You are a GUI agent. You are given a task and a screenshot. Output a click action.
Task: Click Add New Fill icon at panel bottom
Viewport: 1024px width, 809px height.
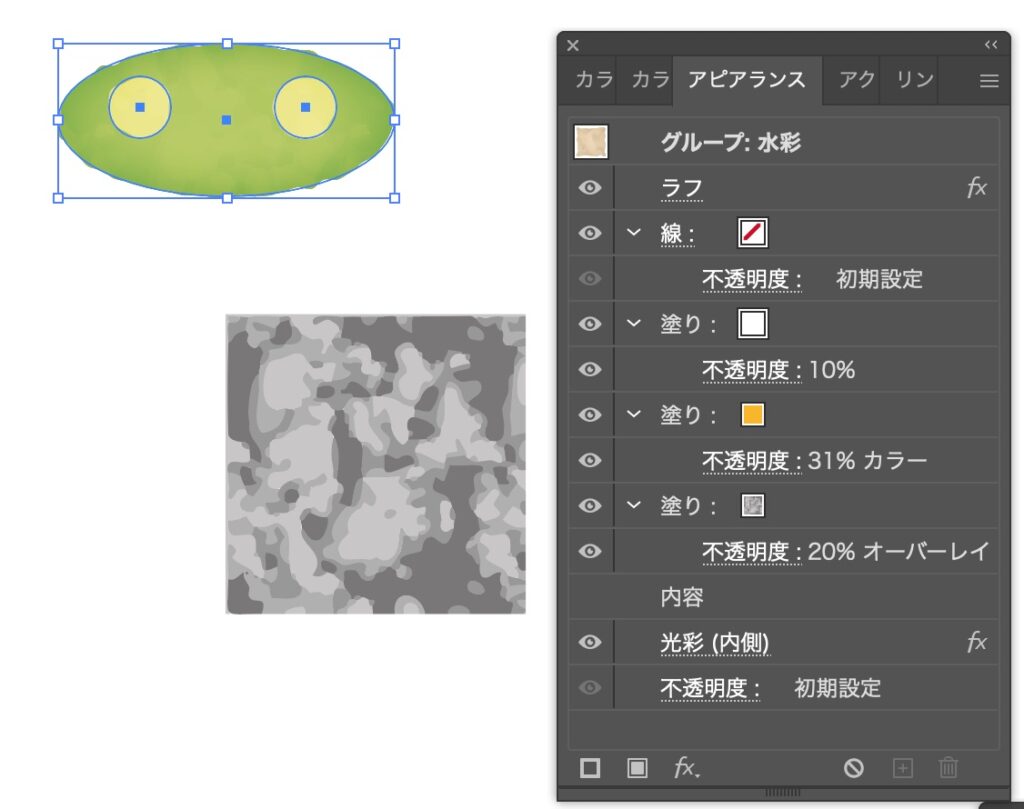[637, 768]
